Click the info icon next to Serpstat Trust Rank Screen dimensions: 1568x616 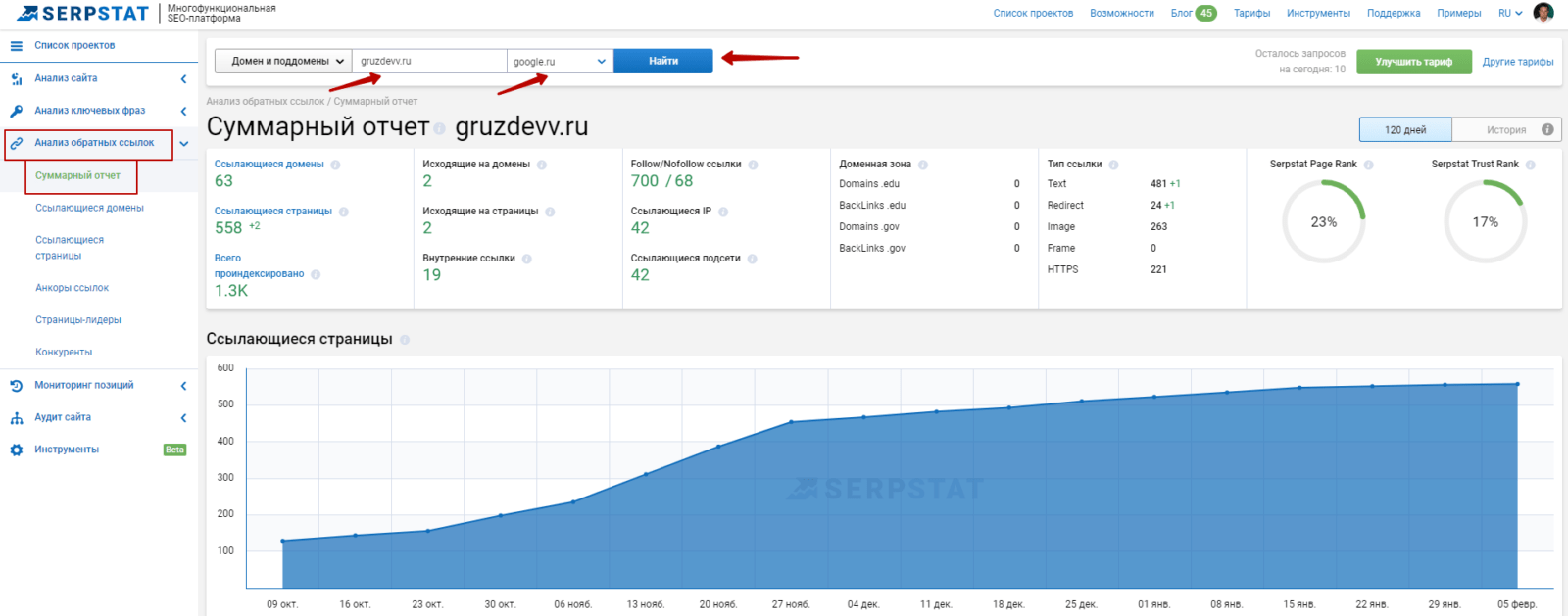1531,165
